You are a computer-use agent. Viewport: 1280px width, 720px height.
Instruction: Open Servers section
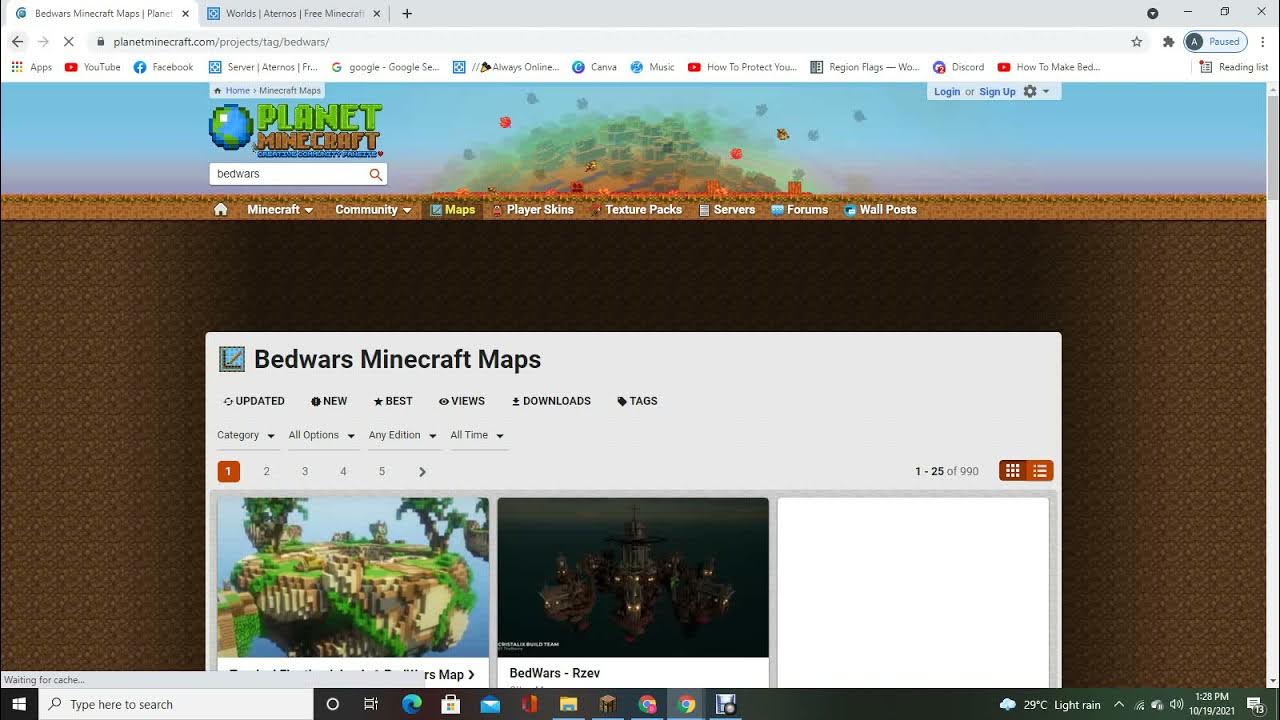[727, 210]
